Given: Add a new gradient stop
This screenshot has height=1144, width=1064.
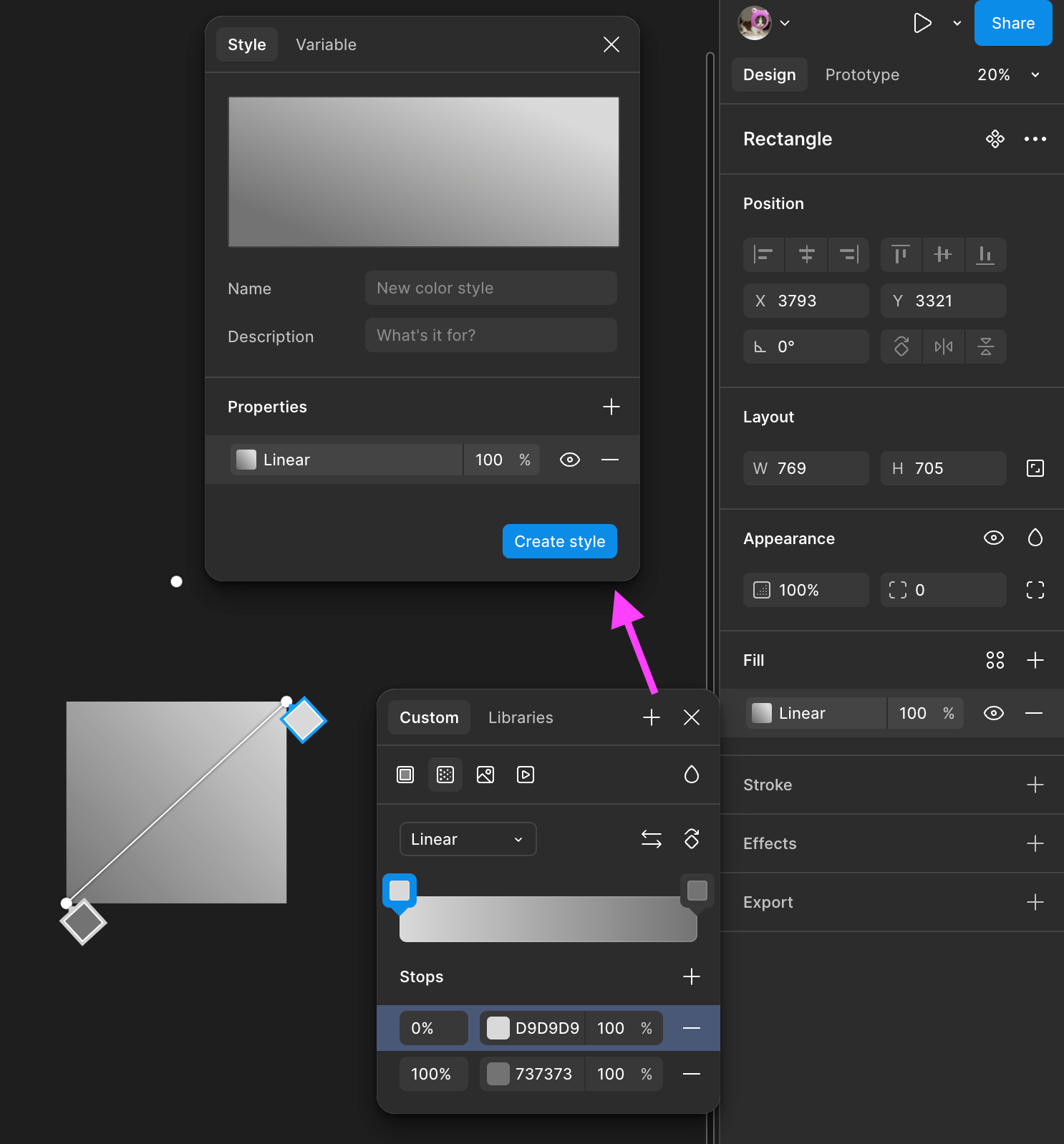Looking at the screenshot, I should click(692, 976).
